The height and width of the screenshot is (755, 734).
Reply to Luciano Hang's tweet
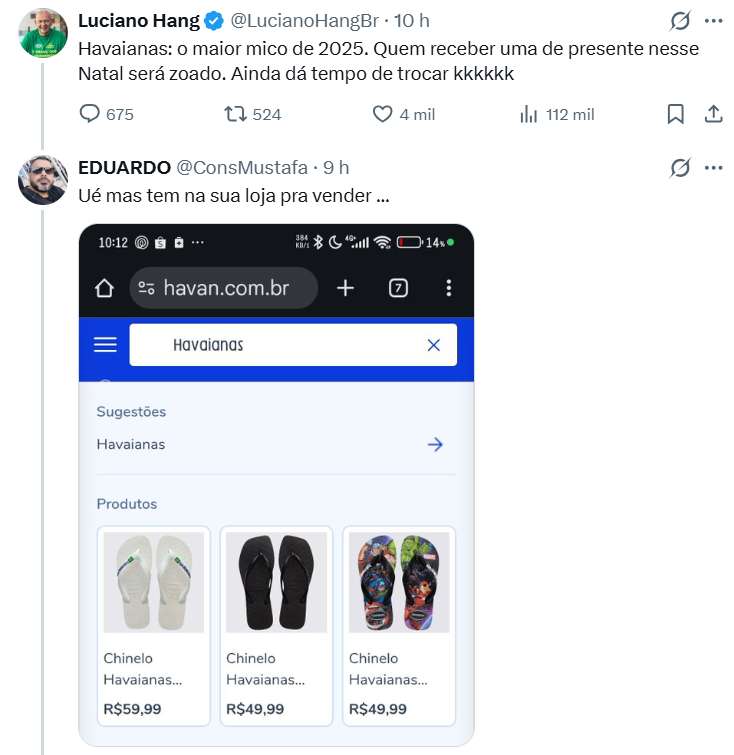pos(90,114)
